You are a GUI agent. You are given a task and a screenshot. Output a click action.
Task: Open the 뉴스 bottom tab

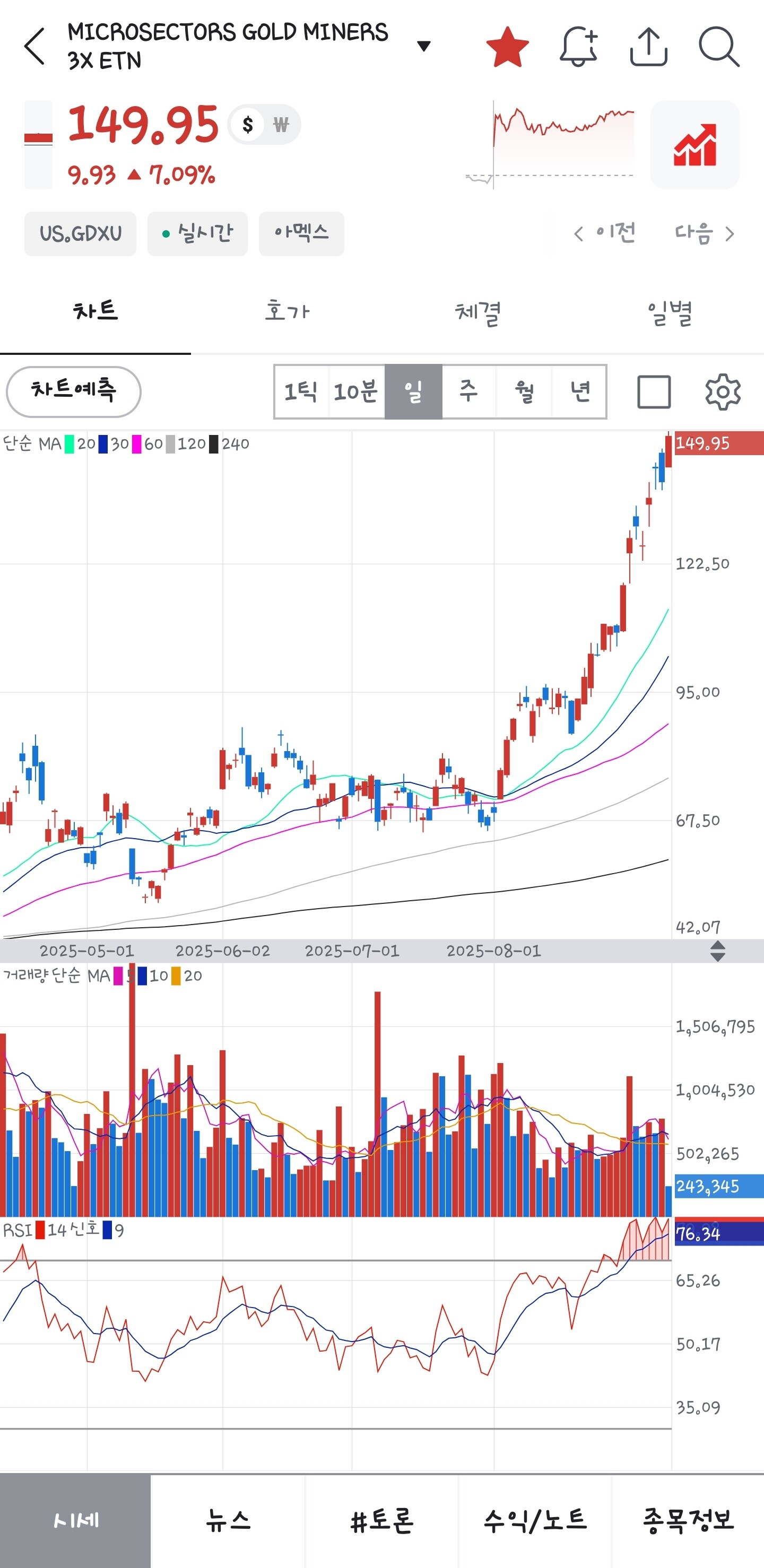pos(228,1520)
